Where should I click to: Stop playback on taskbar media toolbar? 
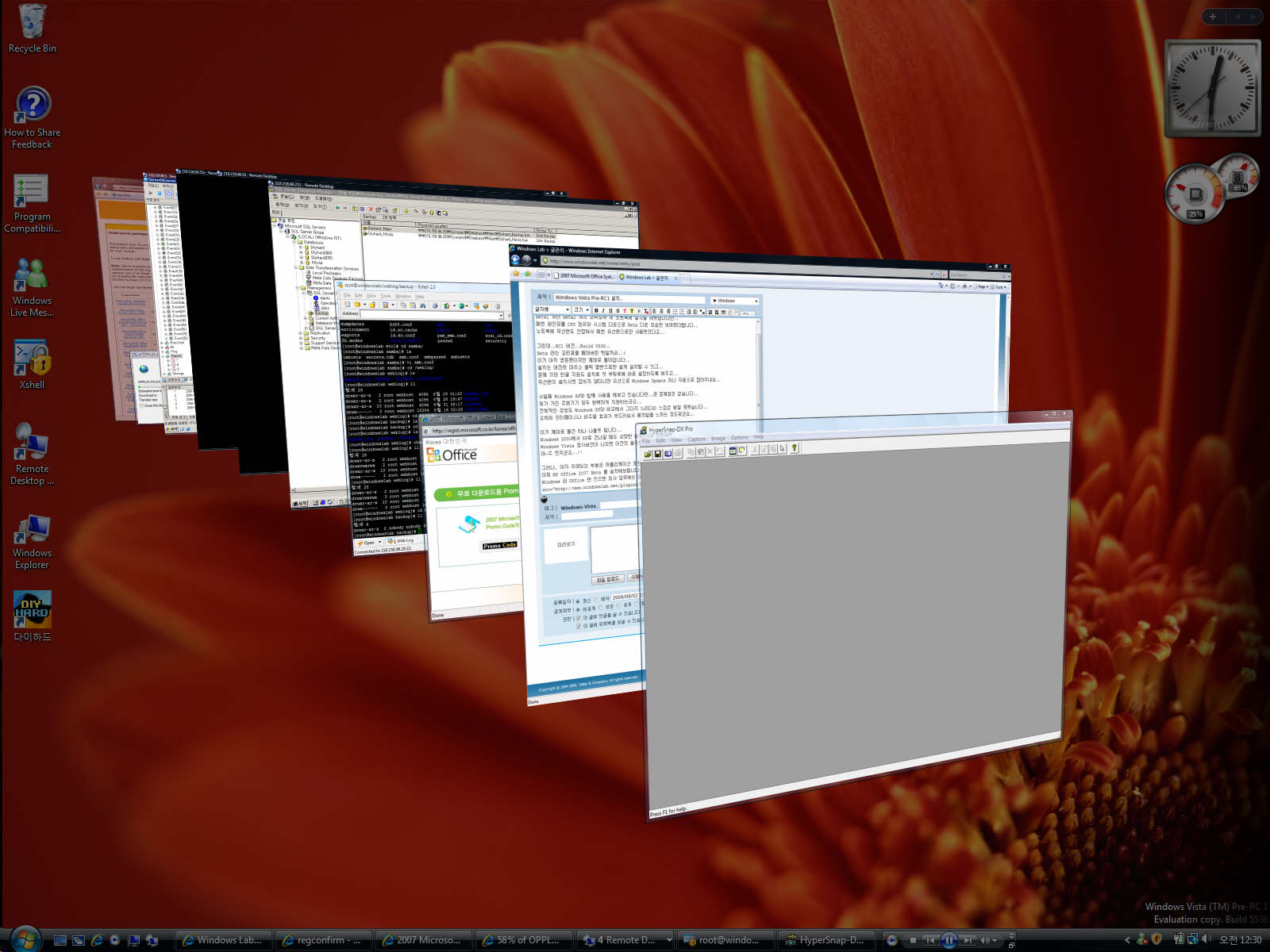[913, 940]
